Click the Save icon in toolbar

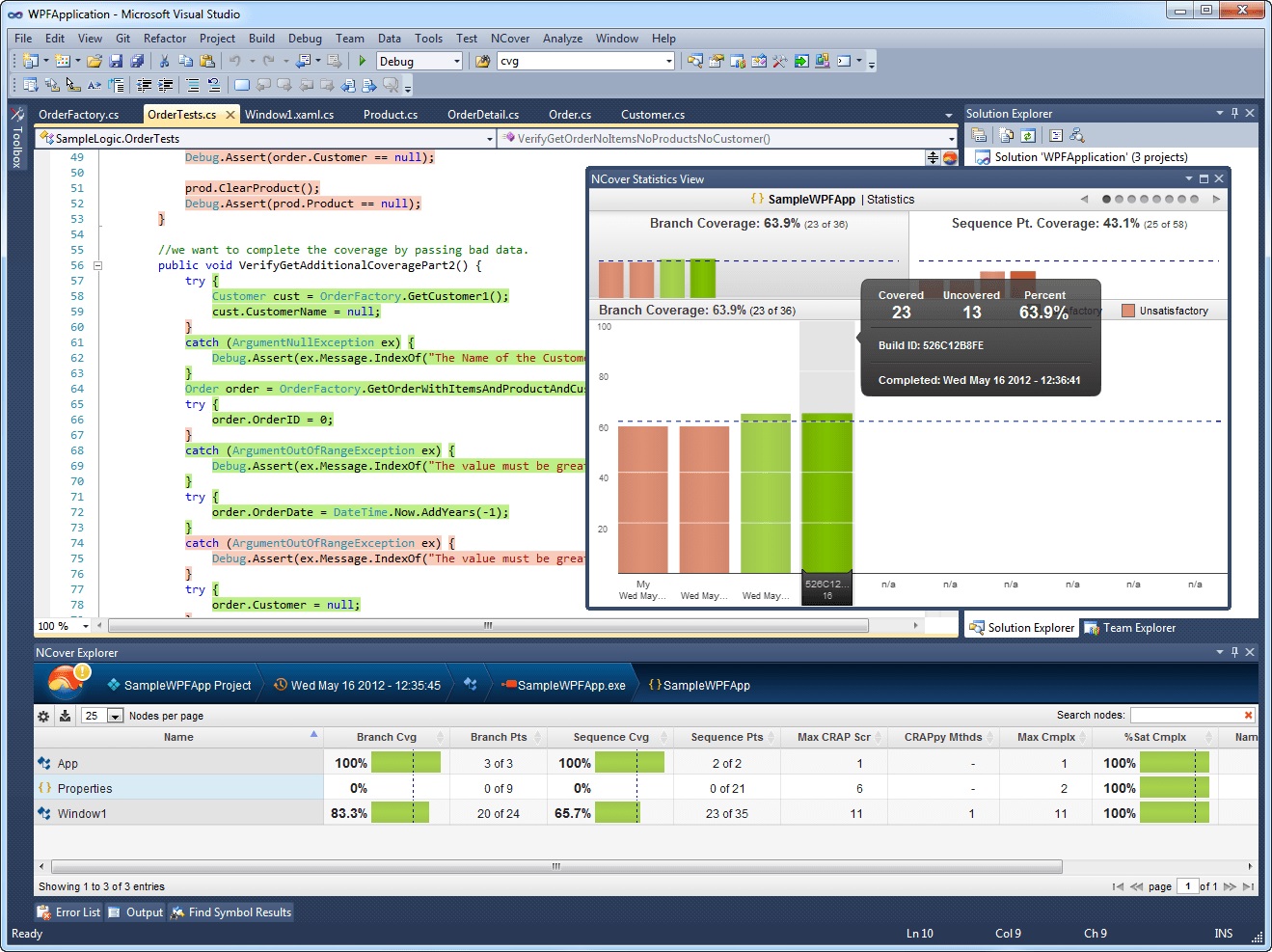click(x=116, y=61)
